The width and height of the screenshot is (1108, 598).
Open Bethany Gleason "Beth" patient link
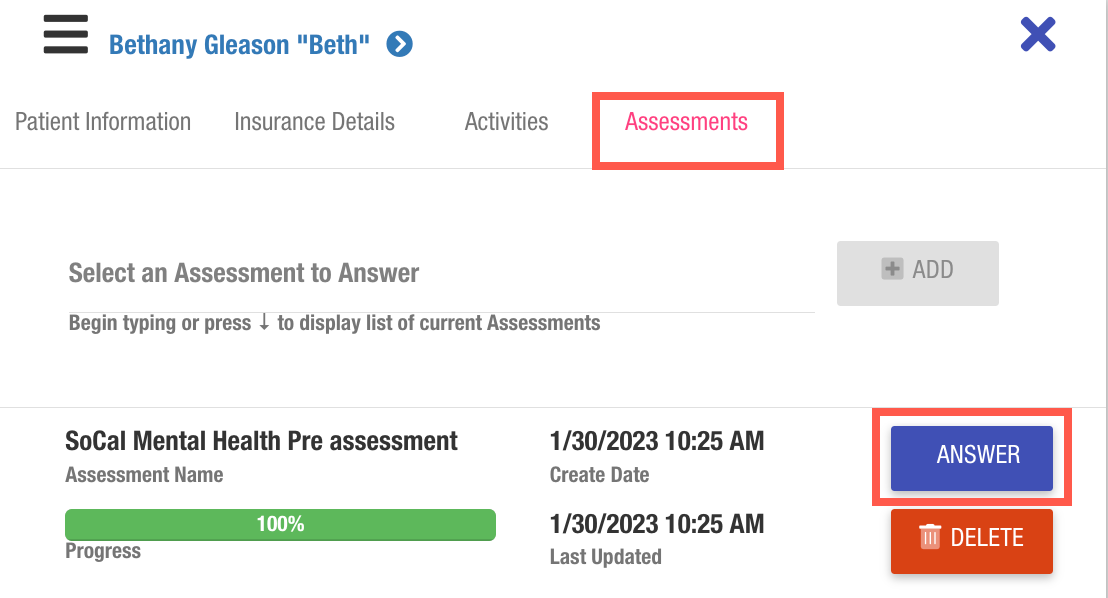point(239,45)
